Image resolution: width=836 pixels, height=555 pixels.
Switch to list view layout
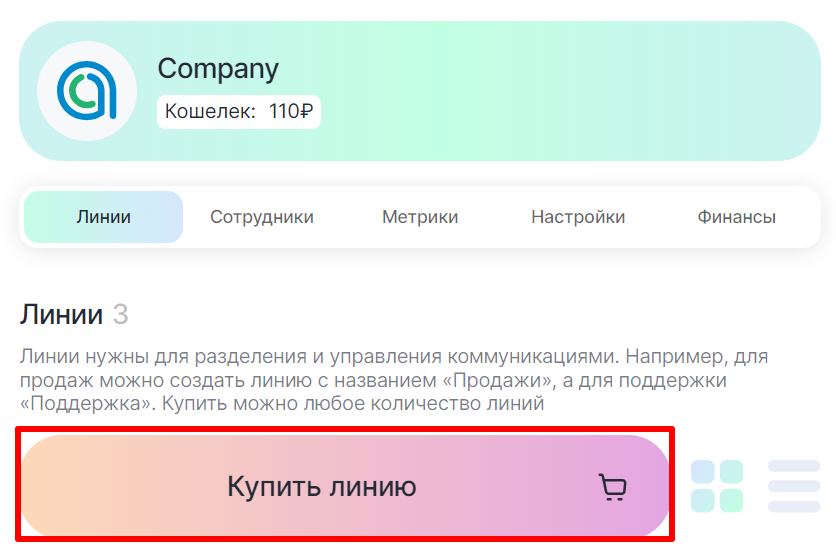click(x=794, y=486)
